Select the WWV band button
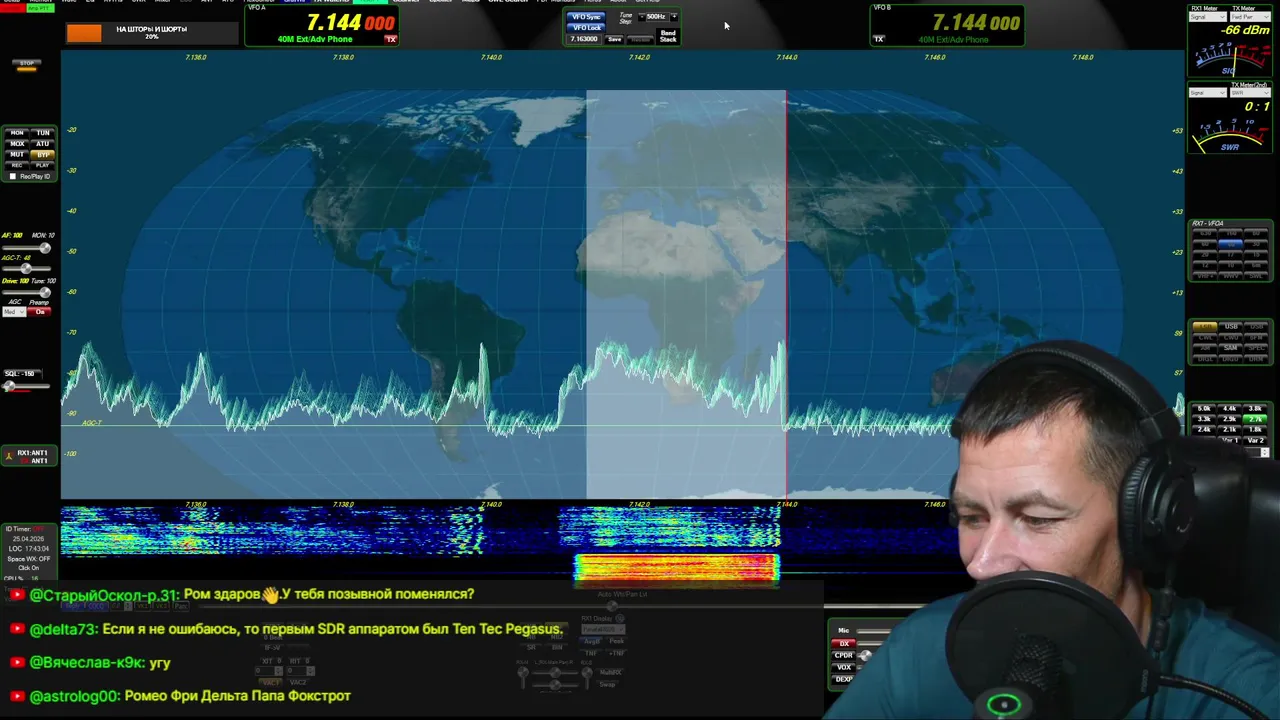The image size is (1280, 720). click(x=1230, y=276)
